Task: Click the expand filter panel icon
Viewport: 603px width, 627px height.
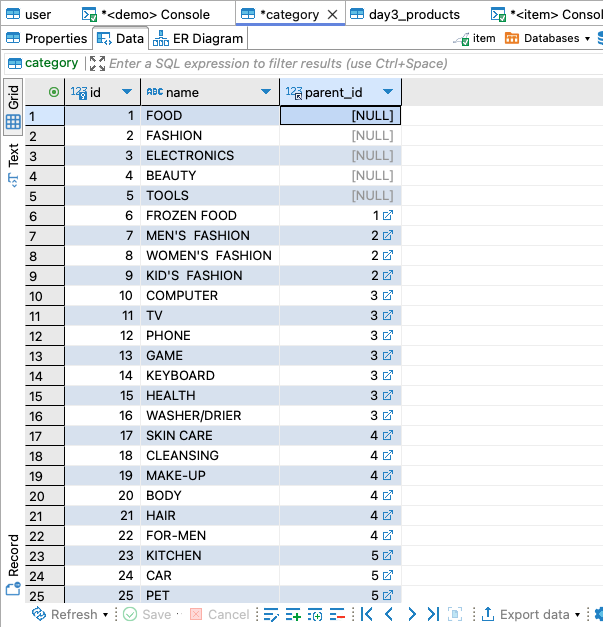Action: (x=97, y=63)
